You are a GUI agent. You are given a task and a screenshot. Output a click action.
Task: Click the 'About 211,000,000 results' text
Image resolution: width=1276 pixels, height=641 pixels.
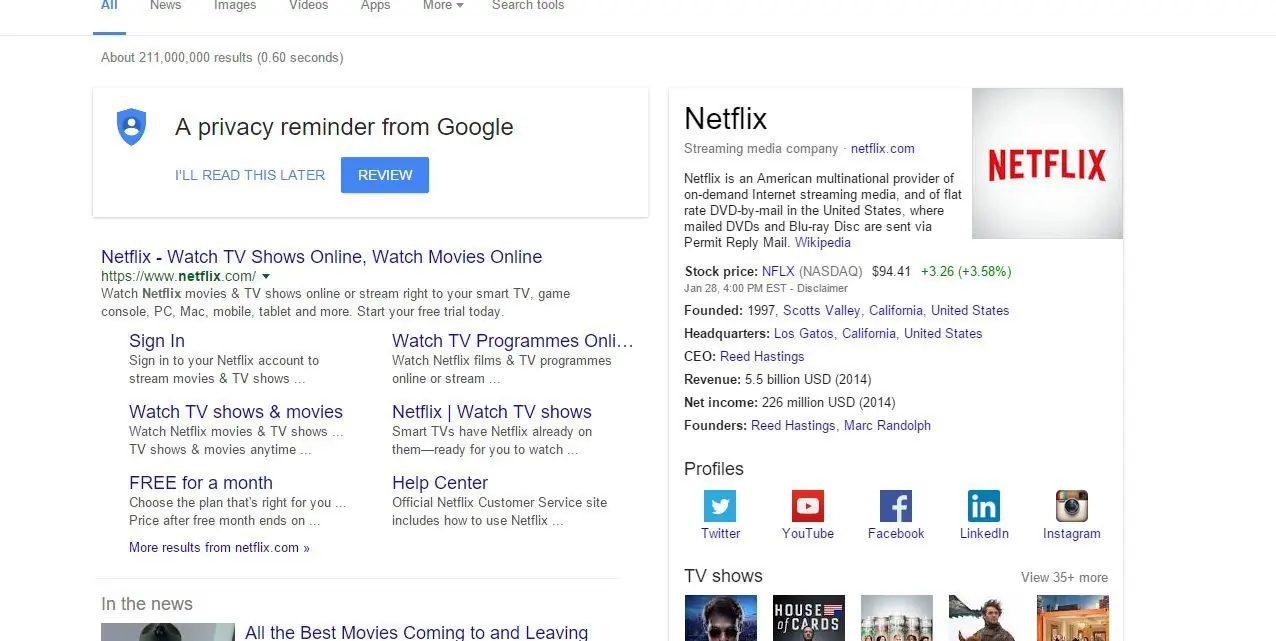coord(176,58)
